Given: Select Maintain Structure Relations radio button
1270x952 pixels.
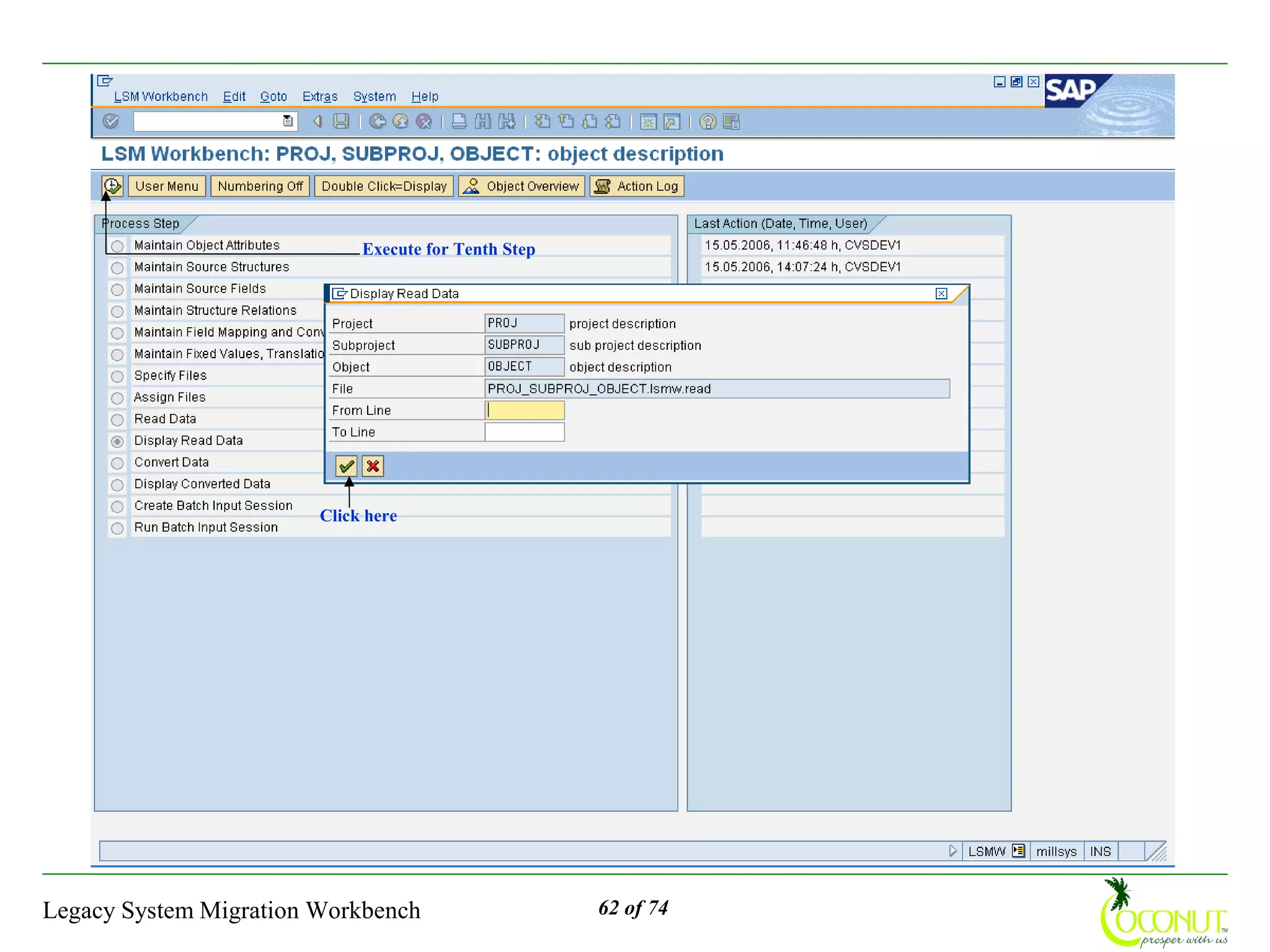Looking at the screenshot, I should pos(117,311).
